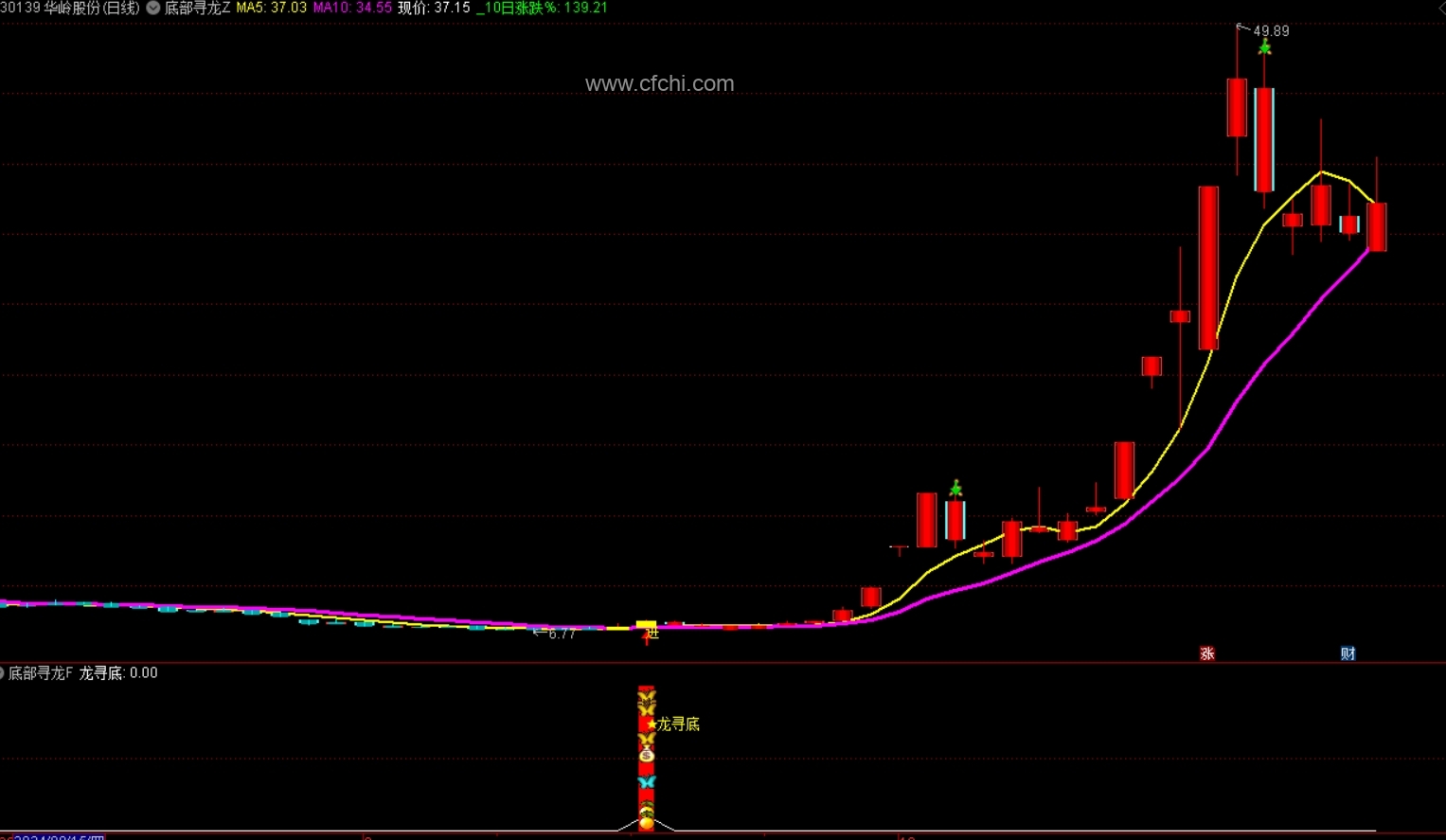Click the red 涨 info marker
Screen dimensions: 1446x840
(x=1207, y=653)
